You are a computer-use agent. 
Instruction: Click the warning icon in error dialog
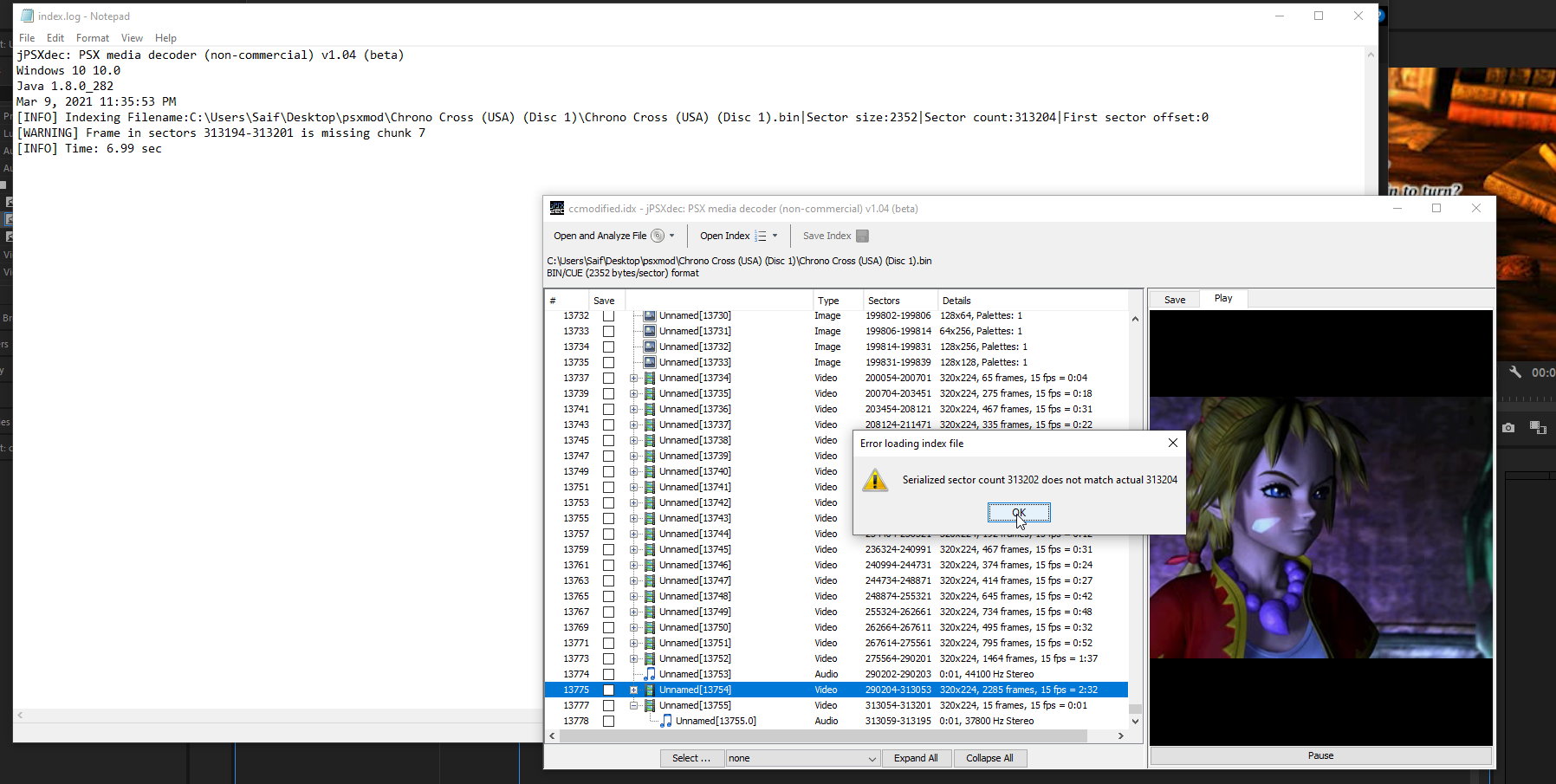point(875,480)
